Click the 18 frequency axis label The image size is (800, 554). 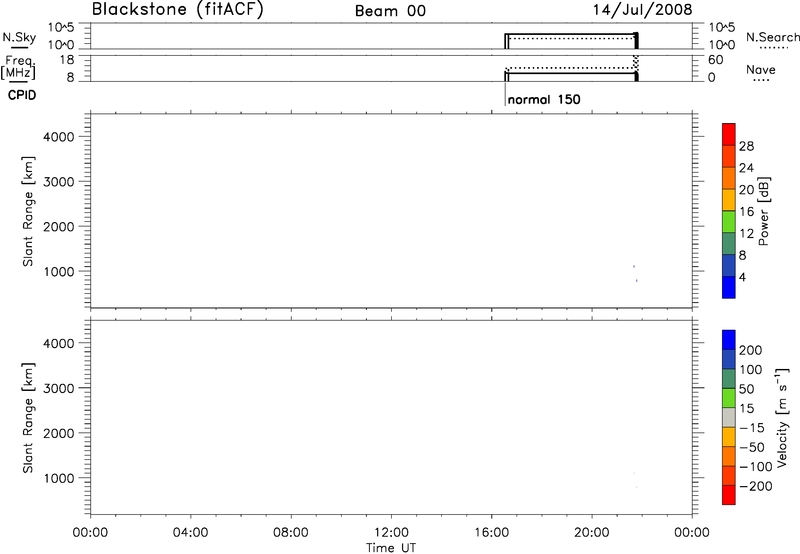67,60
